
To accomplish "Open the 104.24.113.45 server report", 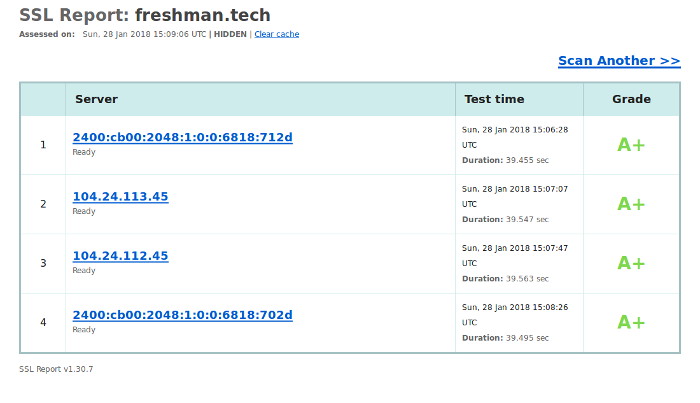I will [x=120, y=197].
